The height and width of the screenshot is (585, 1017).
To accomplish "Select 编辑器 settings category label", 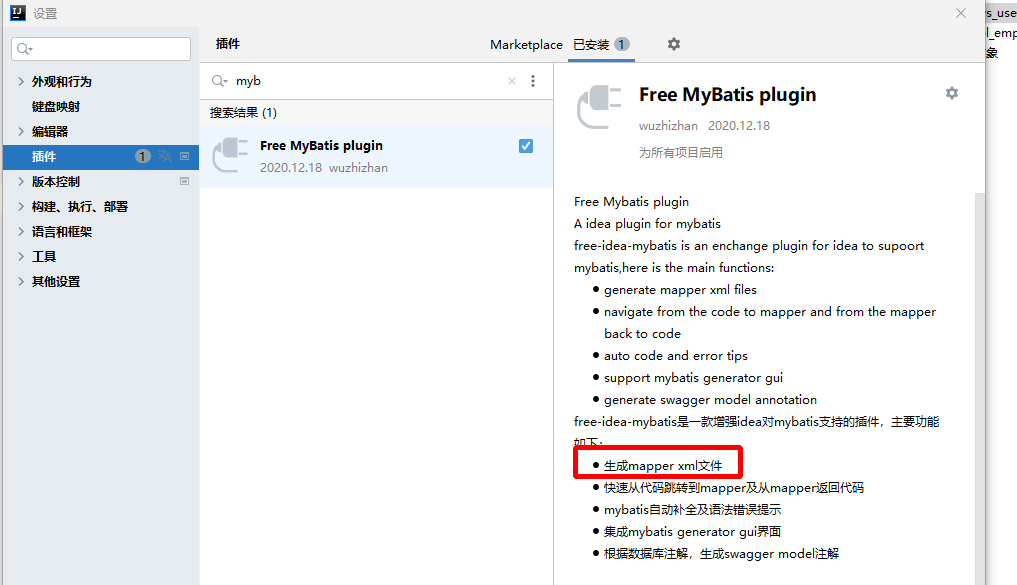I will pos(50,131).
